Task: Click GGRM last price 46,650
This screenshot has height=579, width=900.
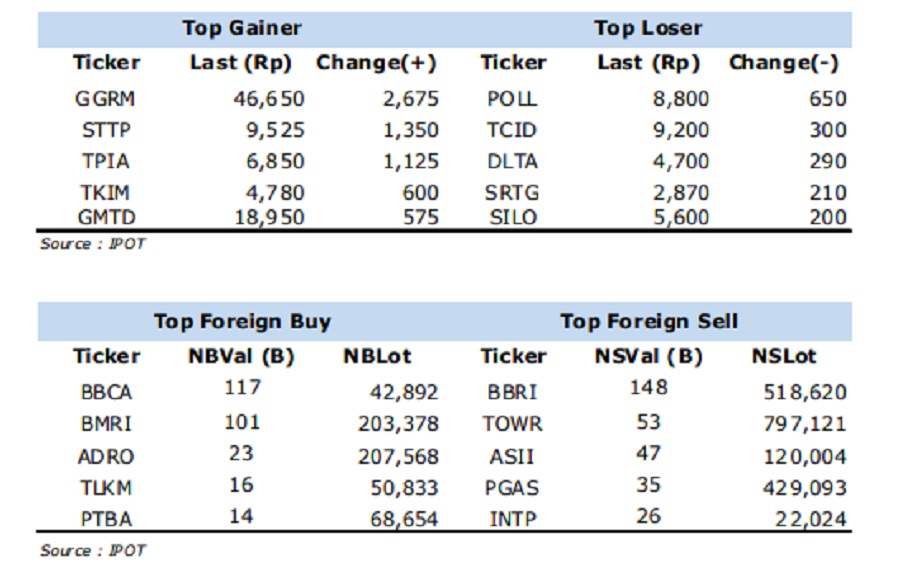Action: [x=269, y=99]
